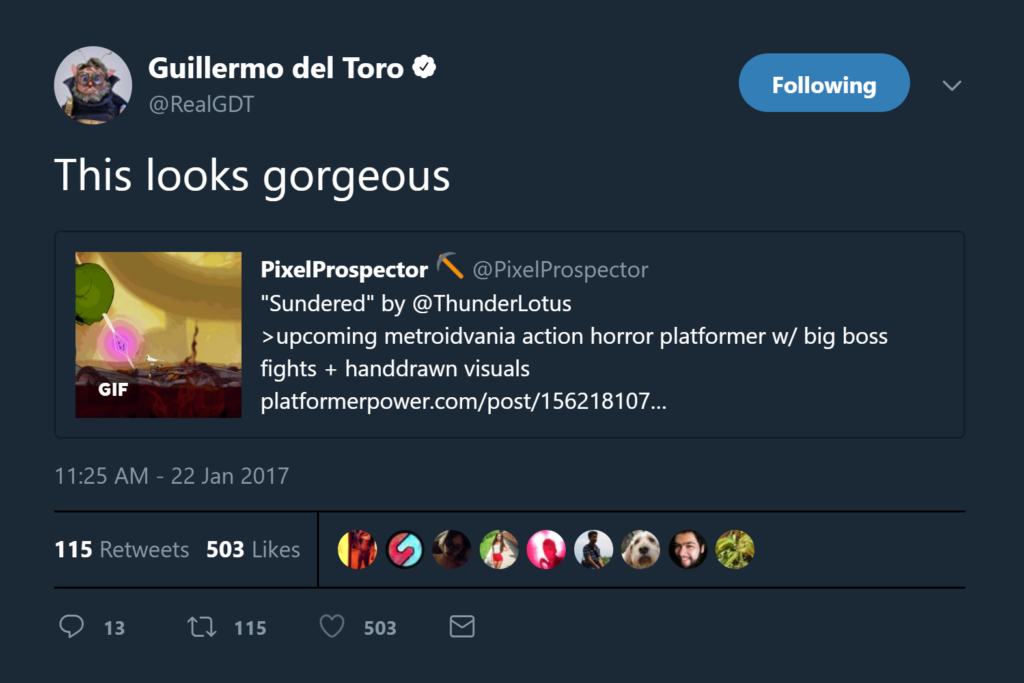Select the tweet timestamp 22 Jan 2017

[x=170, y=476]
